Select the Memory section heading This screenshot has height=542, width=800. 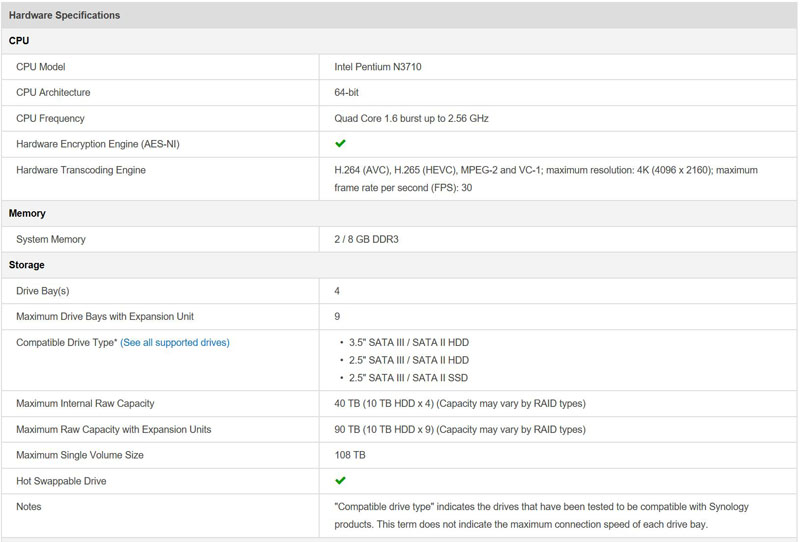pyautogui.click(x=27, y=213)
